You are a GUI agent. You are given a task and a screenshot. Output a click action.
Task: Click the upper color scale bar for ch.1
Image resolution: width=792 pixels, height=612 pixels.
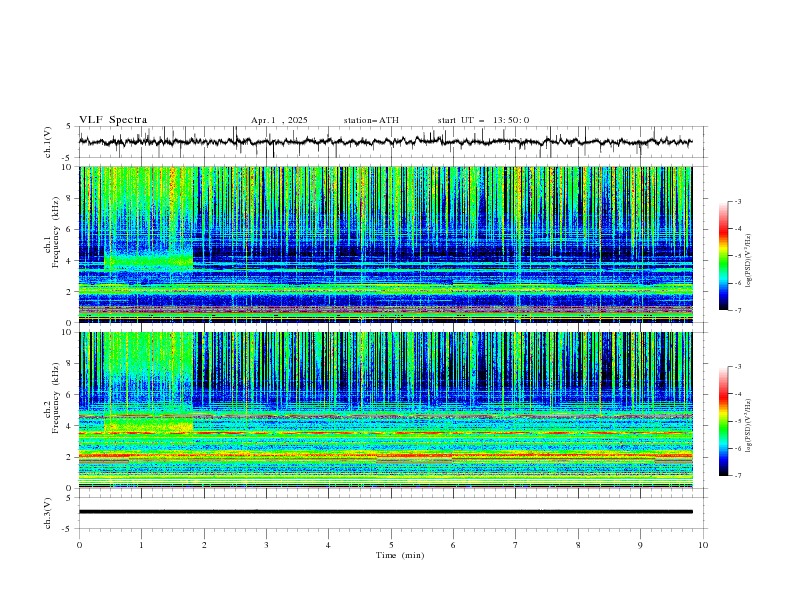point(723,256)
